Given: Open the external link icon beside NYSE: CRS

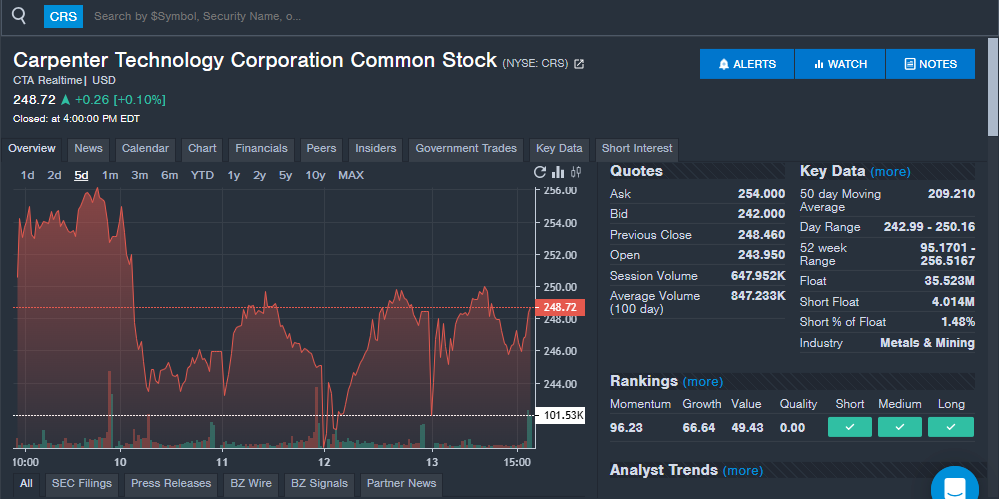Looking at the screenshot, I should (x=579, y=64).
